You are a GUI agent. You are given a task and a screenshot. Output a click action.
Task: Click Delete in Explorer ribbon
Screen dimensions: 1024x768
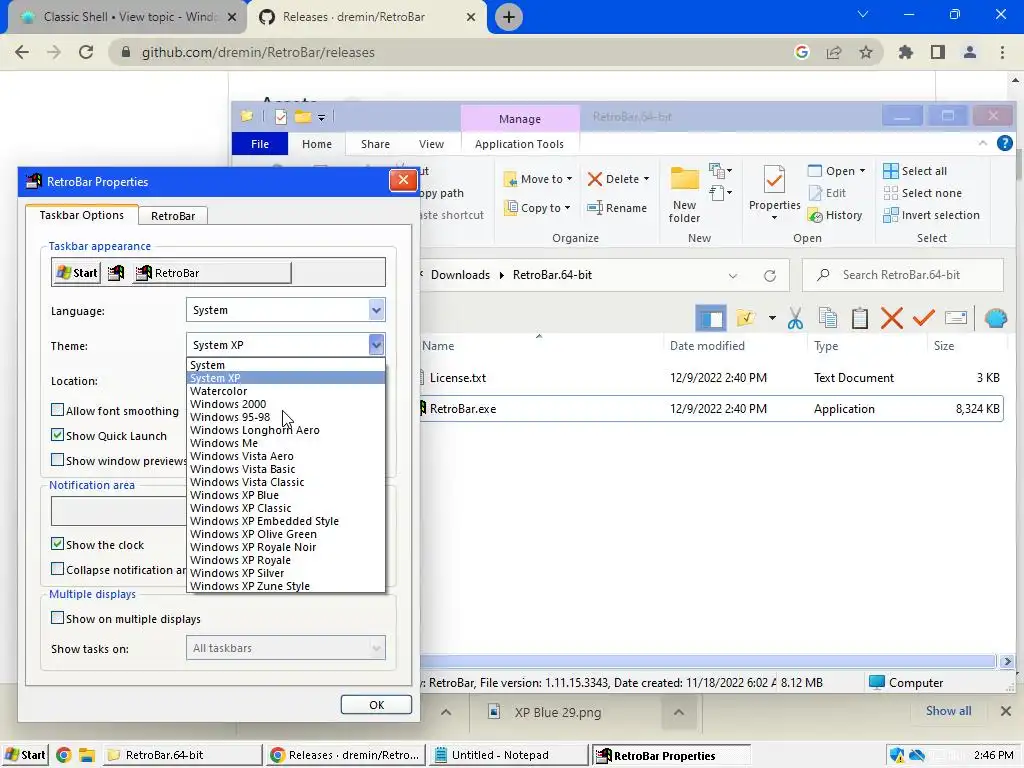point(618,179)
